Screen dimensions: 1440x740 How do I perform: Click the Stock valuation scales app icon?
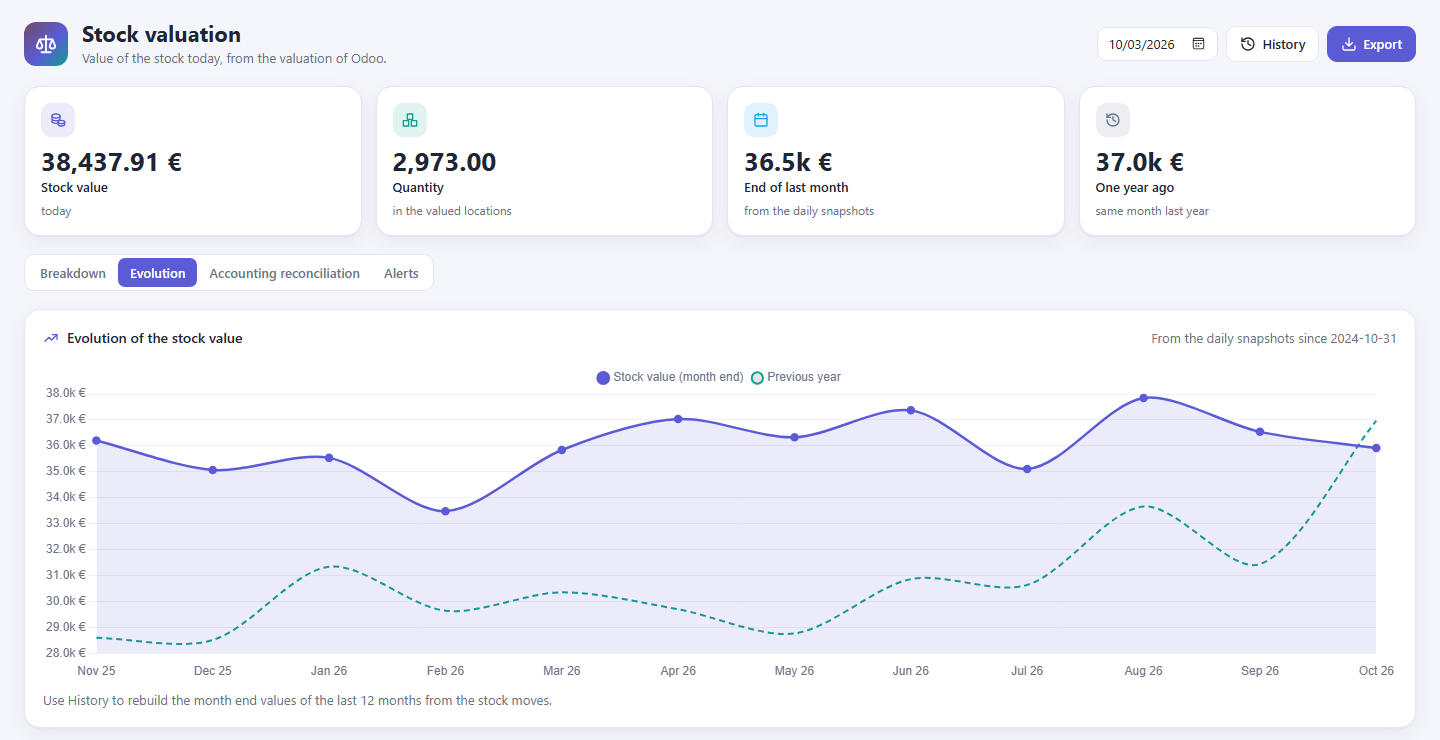coord(46,44)
